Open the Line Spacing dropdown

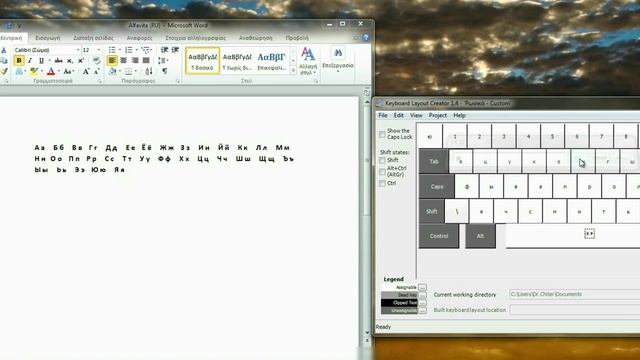[163, 61]
